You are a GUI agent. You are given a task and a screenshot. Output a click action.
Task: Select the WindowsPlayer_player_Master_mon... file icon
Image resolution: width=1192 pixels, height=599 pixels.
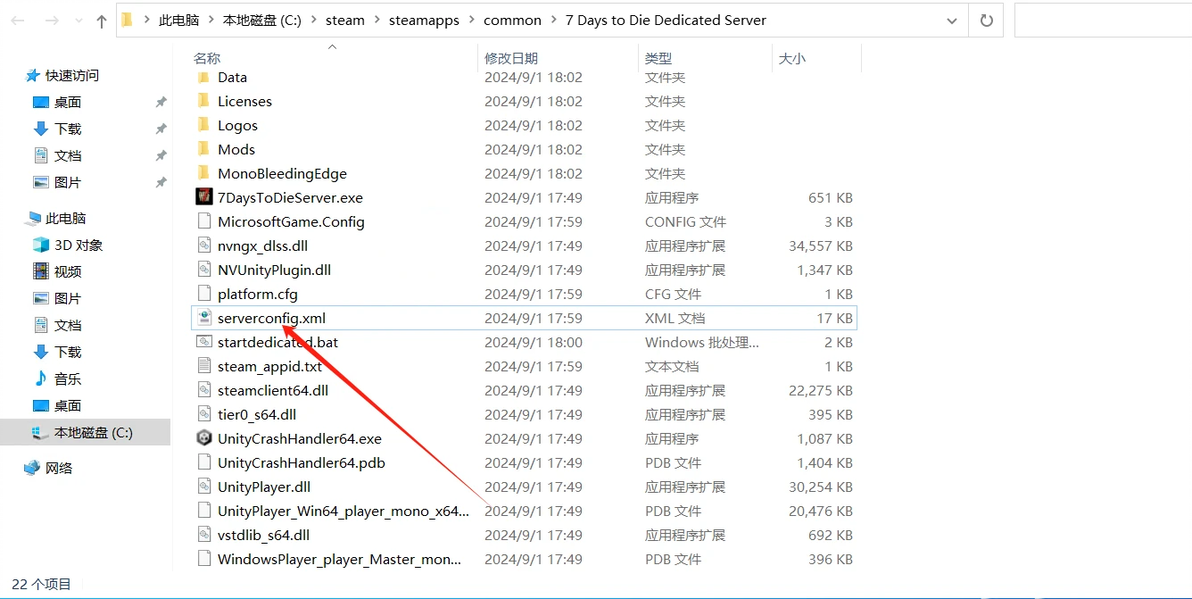point(203,559)
